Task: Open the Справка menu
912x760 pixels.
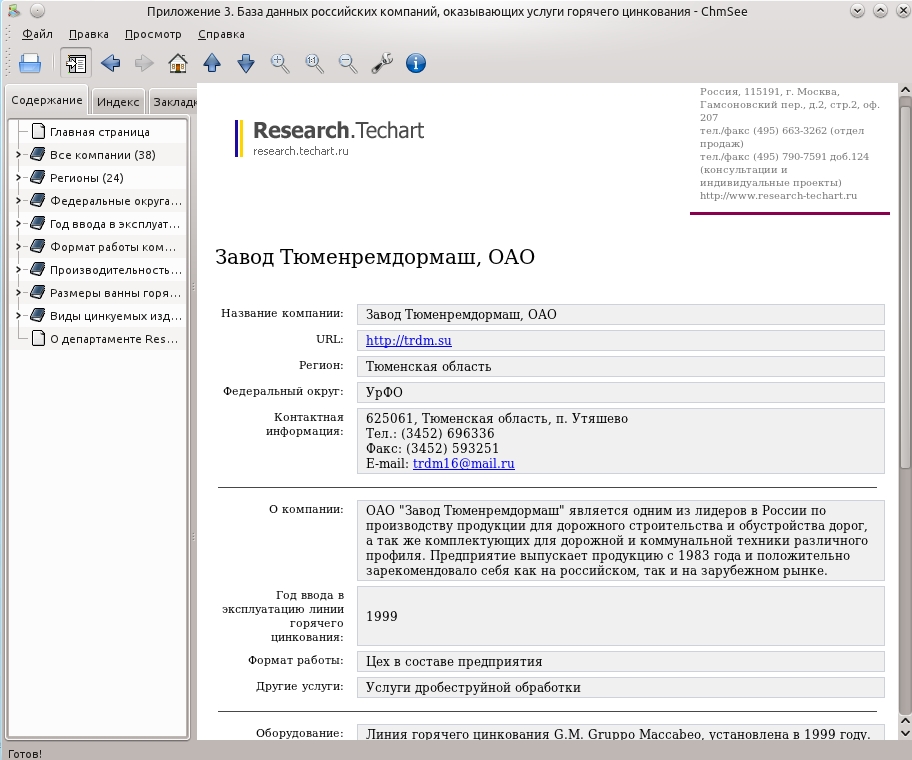Action: (221, 34)
